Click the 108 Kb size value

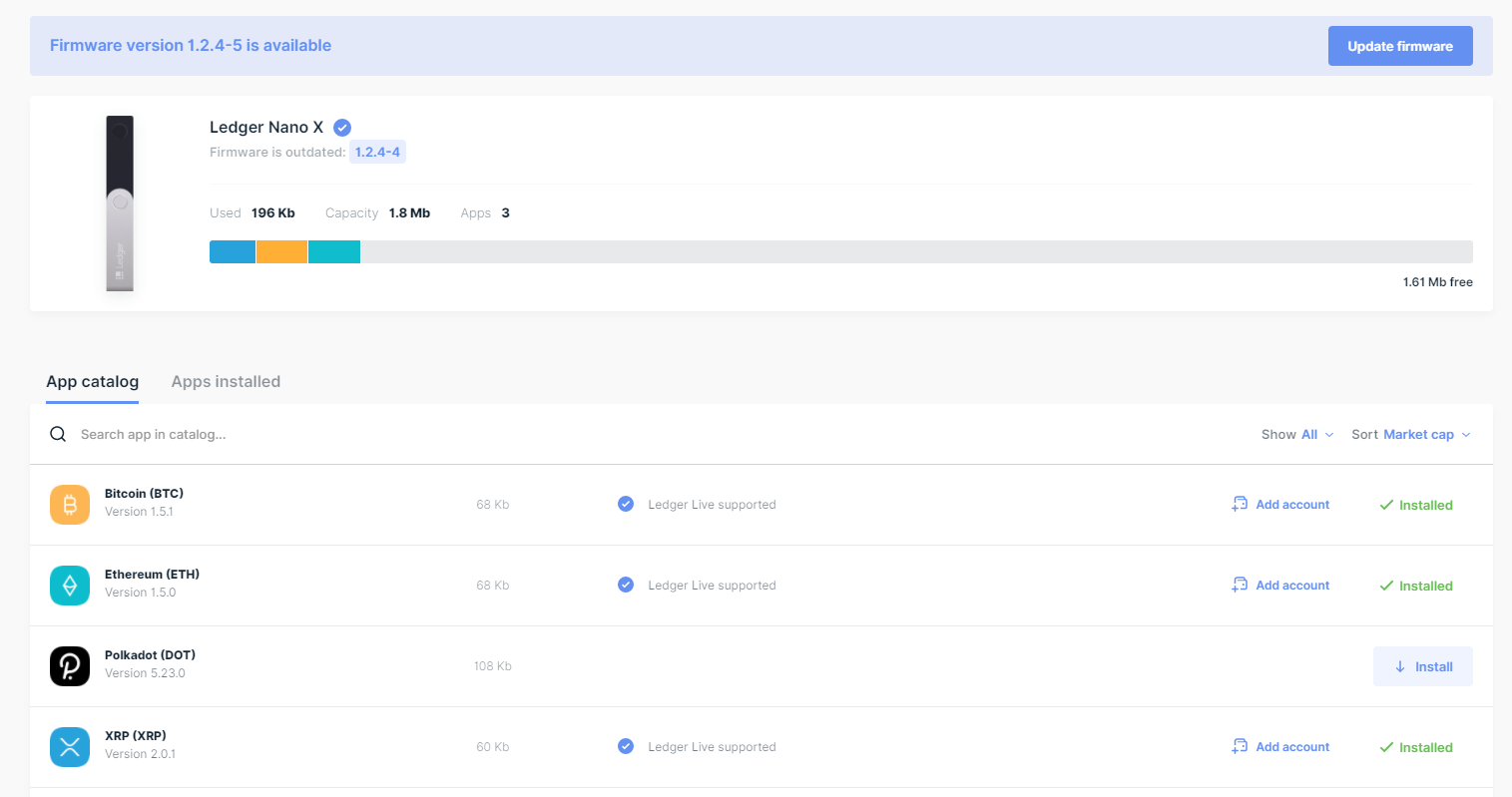coord(493,666)
